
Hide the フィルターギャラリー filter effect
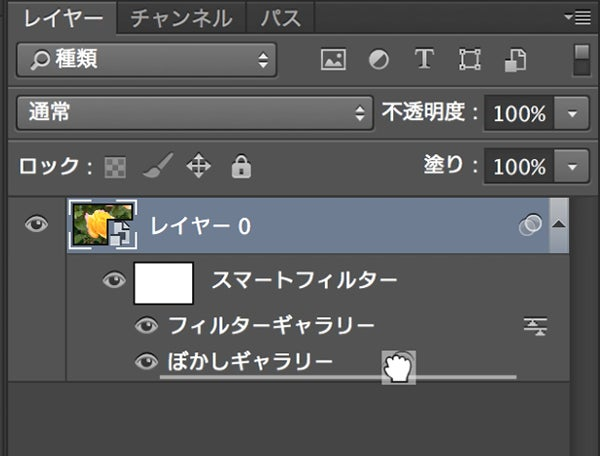click(x=147, y=326)
